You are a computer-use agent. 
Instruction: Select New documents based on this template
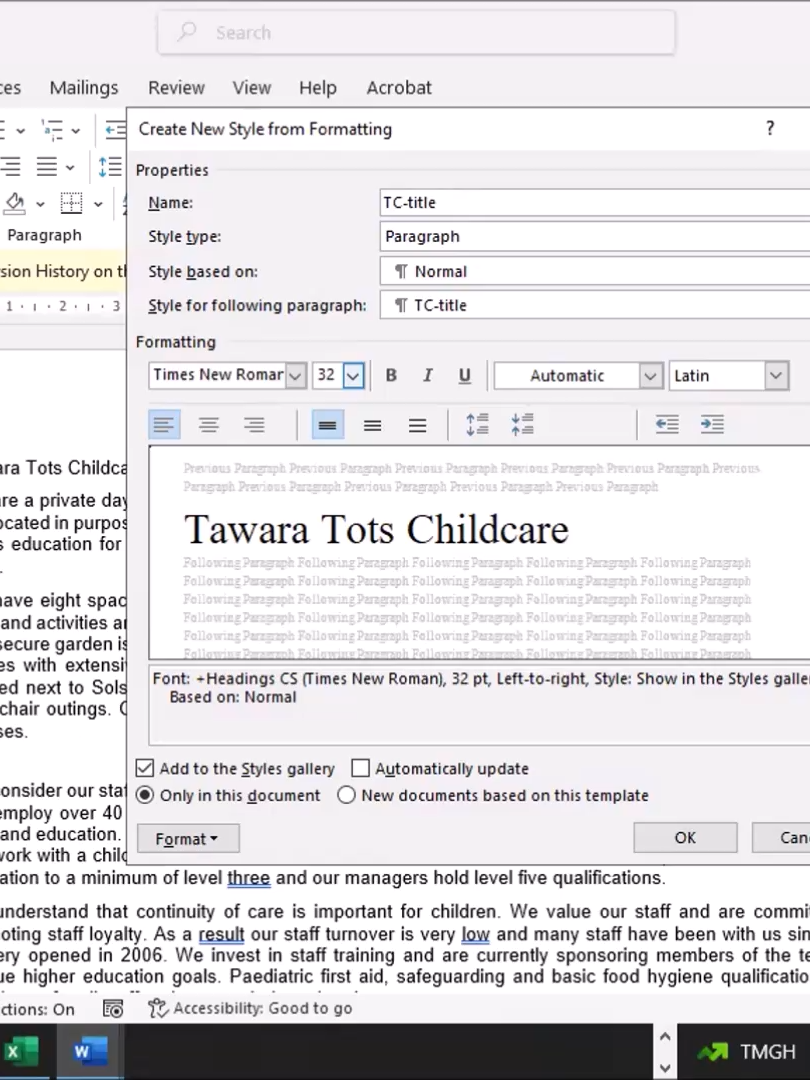coord(346,795)
